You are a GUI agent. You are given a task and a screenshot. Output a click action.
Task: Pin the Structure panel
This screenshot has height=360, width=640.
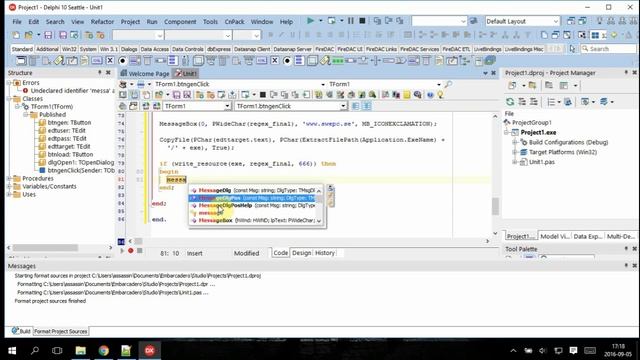pyautogui.click(x=100, y=73)
